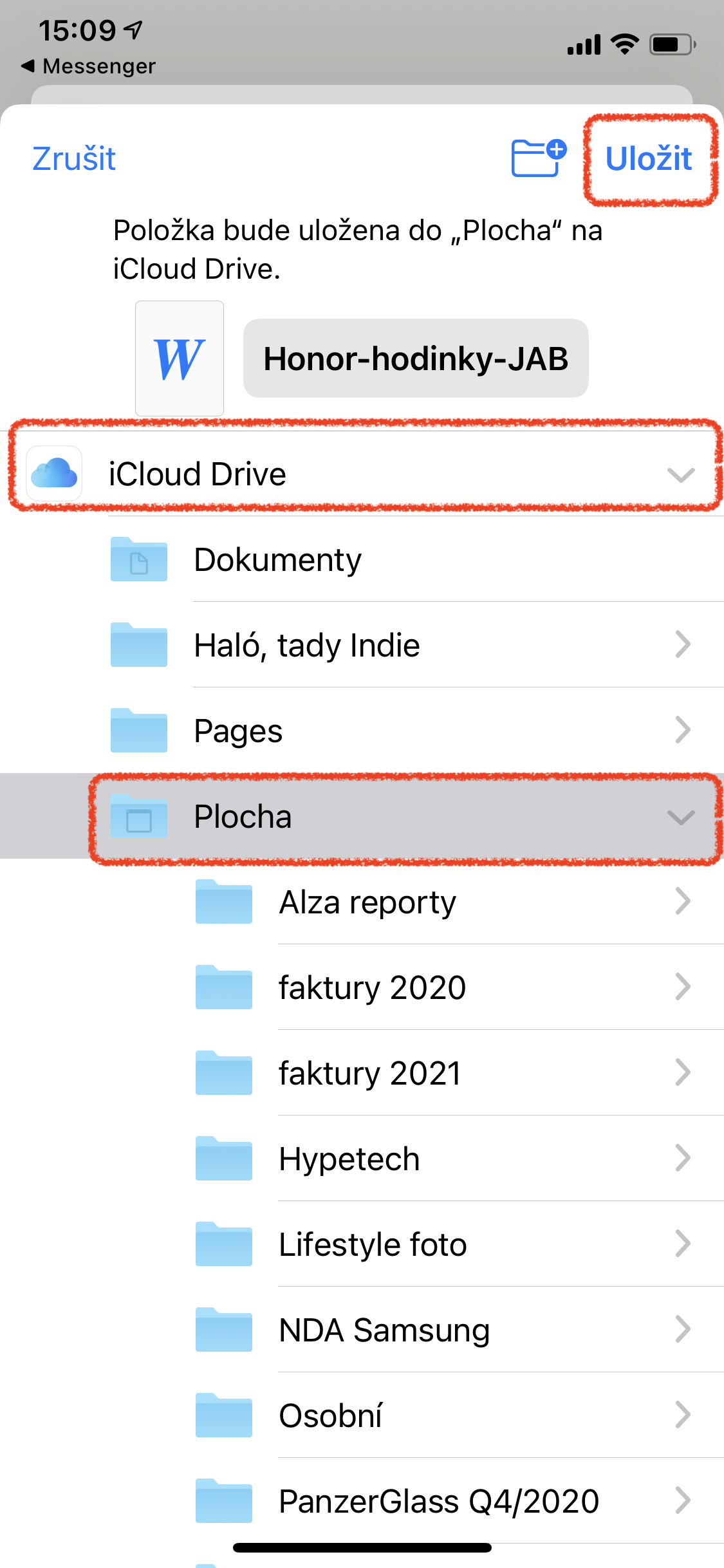The image size is (724, 1568).
Task: Expand the Haló, tady Indie folder chevron
Action: (x=682, y=645)
